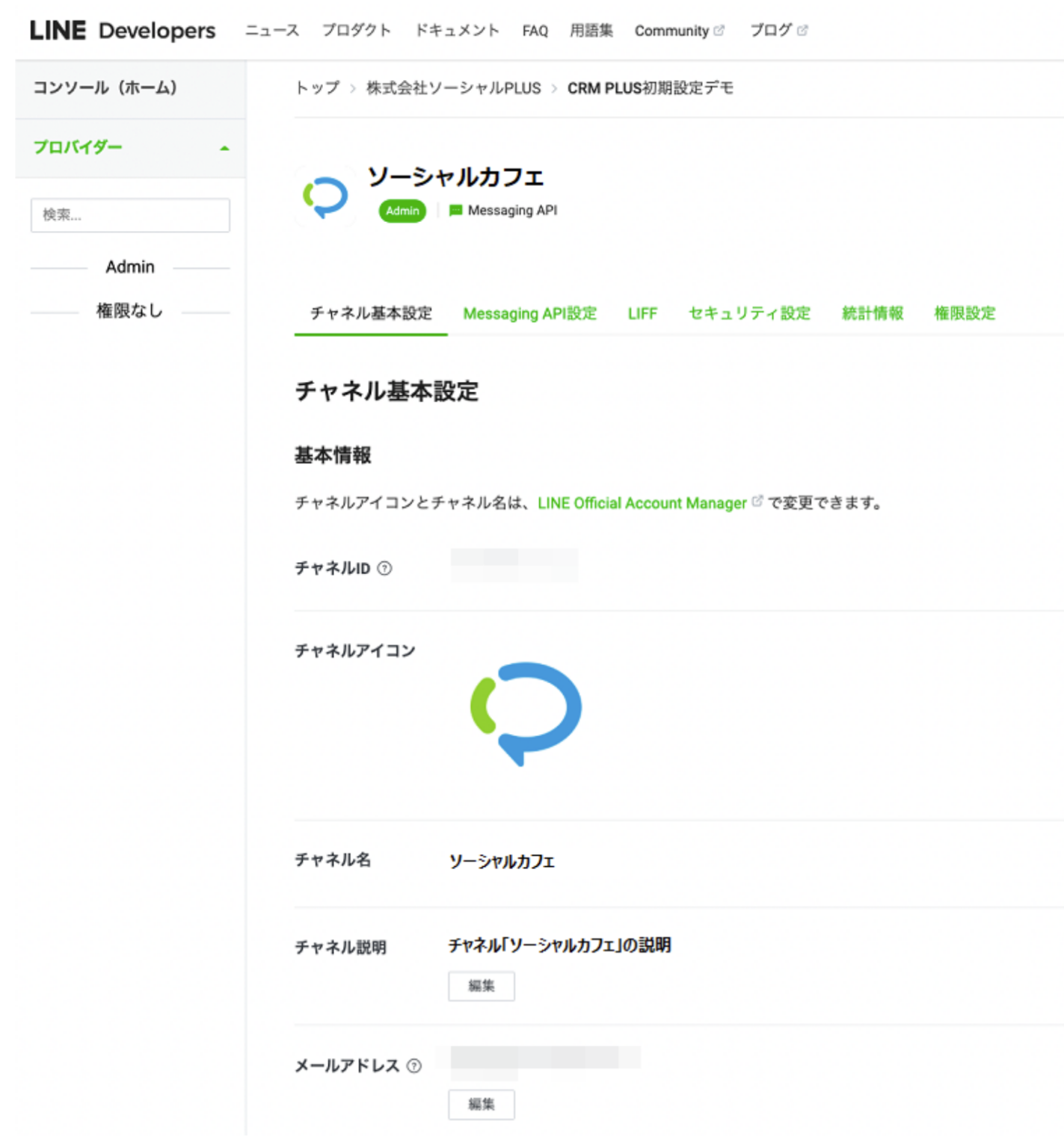Click the external-link icon beside Community
The height and width of the screenshot is (1148, 1064).
[x=719, y=31]
